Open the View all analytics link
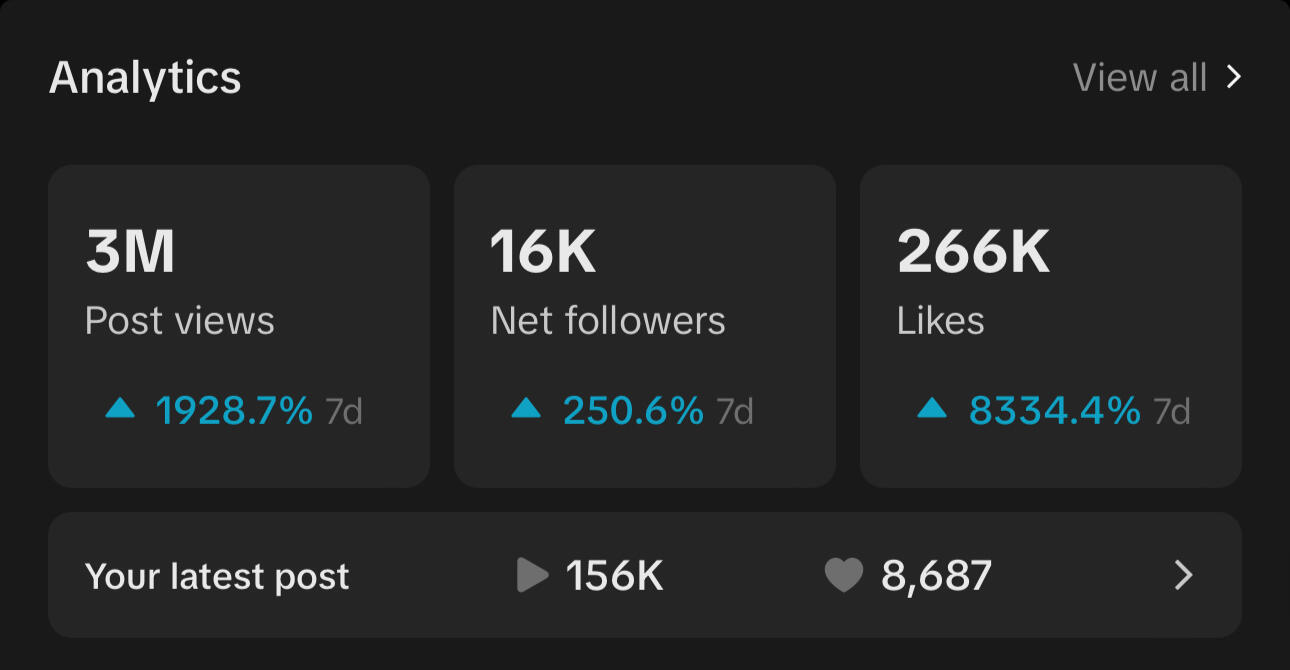 [1140, 77]
